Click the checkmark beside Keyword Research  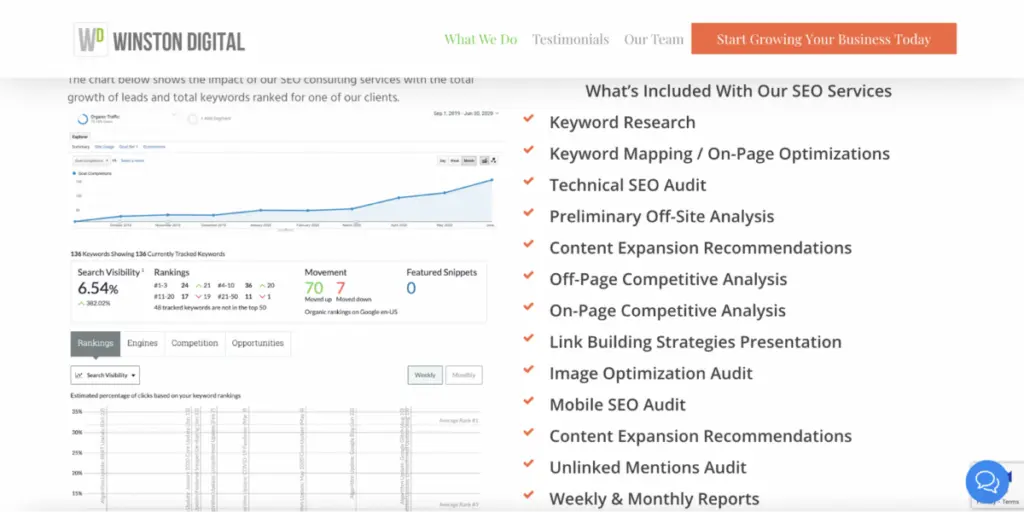tap(529, 121)
